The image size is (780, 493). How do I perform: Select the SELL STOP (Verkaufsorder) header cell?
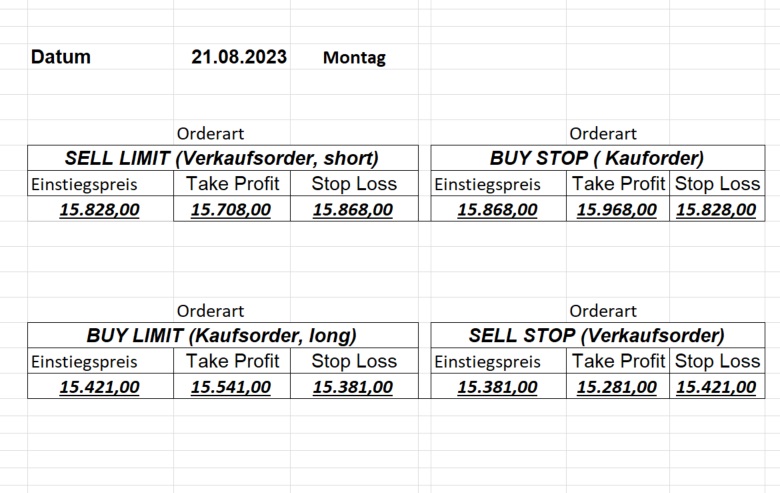click(597, 336)
